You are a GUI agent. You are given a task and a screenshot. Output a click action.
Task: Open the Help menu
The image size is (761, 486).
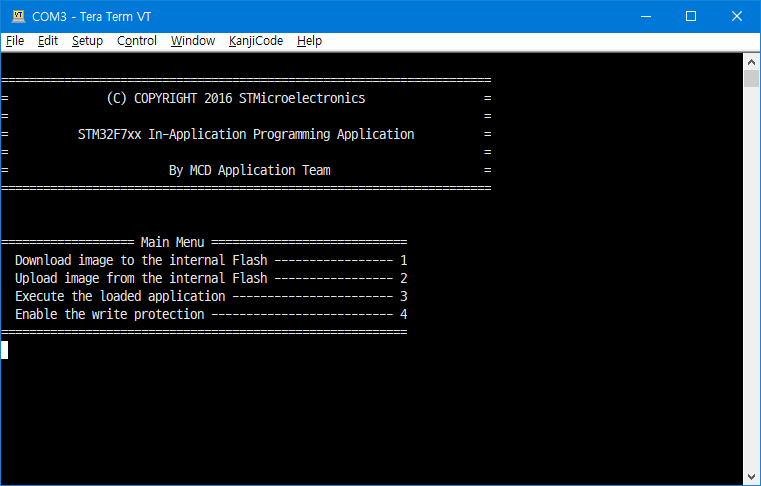pos(309,41)
